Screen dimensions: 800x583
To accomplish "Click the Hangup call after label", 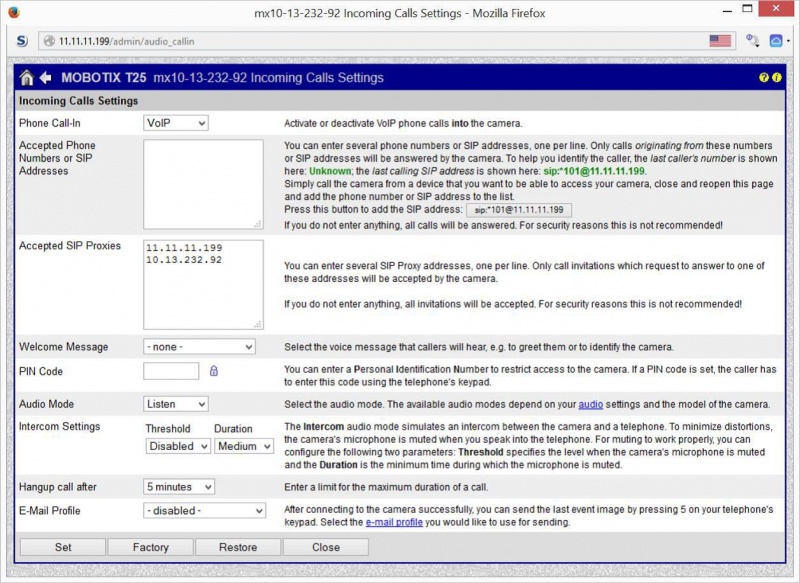I will tap(57, 487).
